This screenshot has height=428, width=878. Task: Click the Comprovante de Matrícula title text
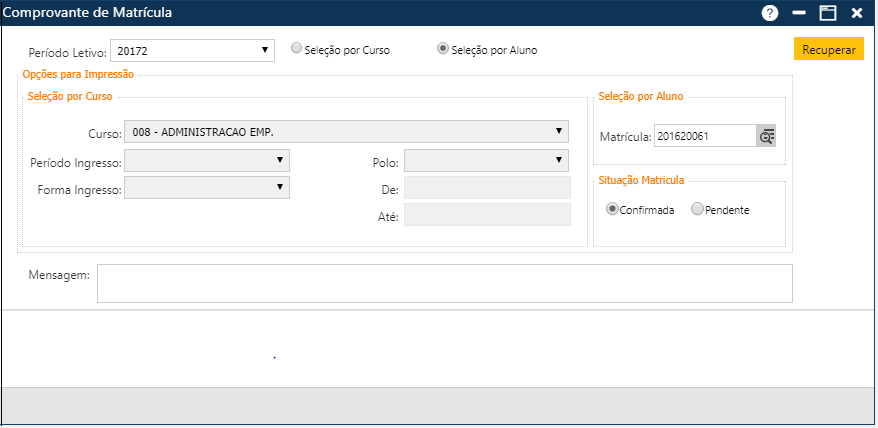88,12
